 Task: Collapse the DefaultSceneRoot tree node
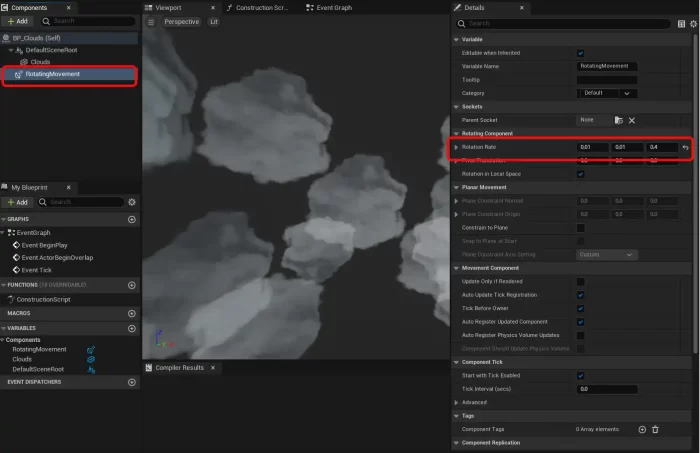coord(13,49)
